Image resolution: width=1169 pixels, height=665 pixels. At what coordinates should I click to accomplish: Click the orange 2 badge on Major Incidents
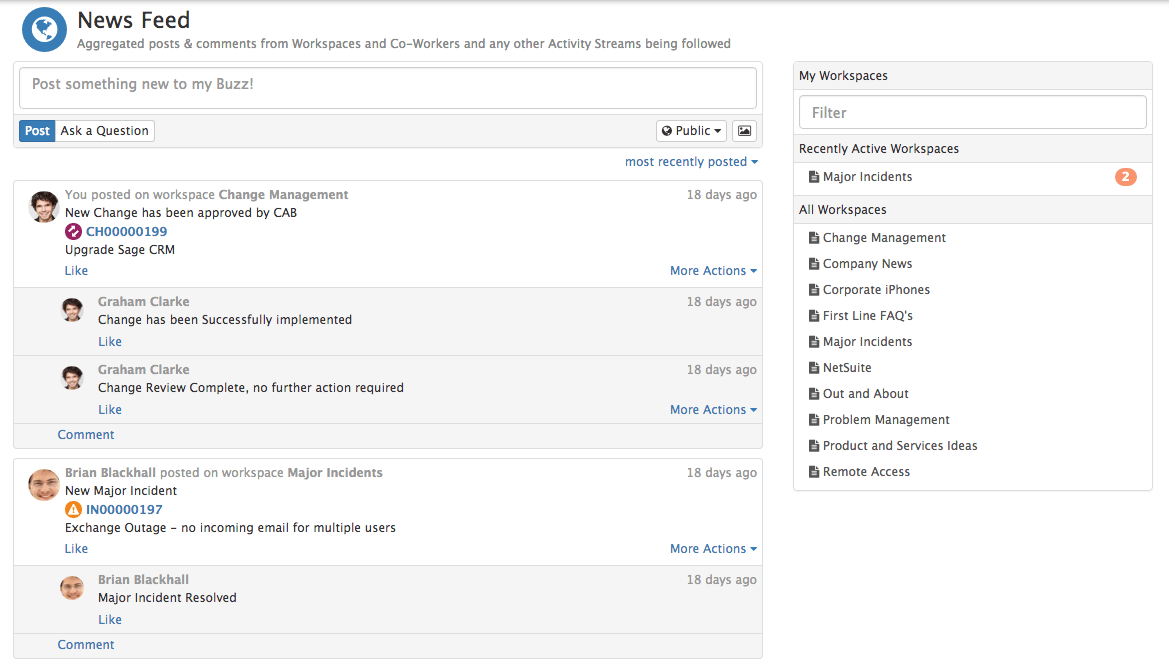click(x=1125, y=177)
